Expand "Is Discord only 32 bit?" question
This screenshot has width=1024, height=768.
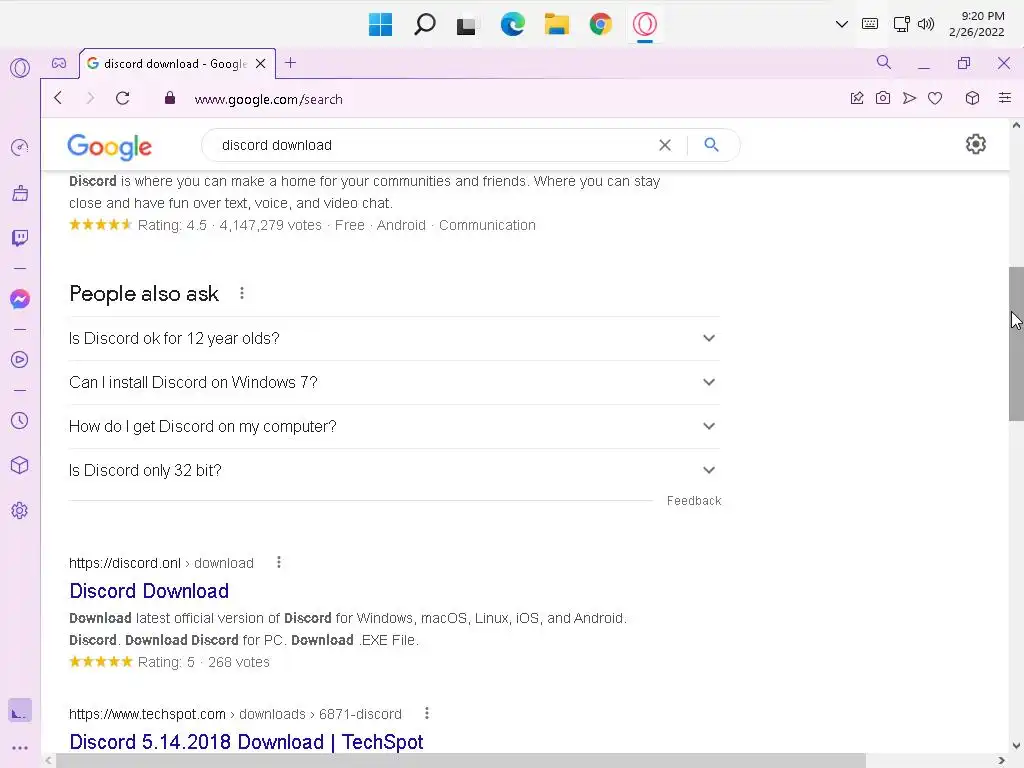click(x=394, y=470)
